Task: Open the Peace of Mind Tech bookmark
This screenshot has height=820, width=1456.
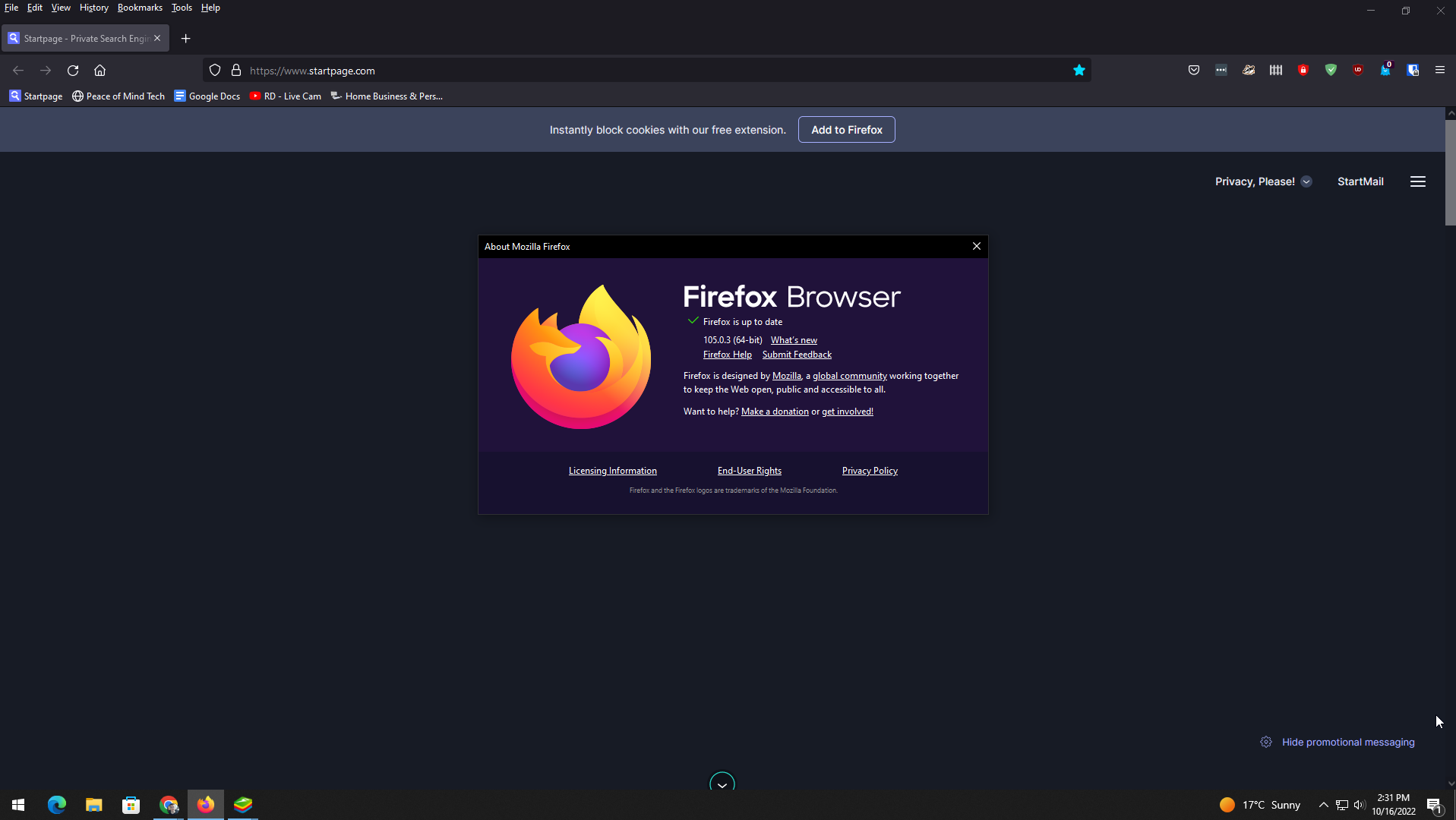Action: tap(118, 96)
